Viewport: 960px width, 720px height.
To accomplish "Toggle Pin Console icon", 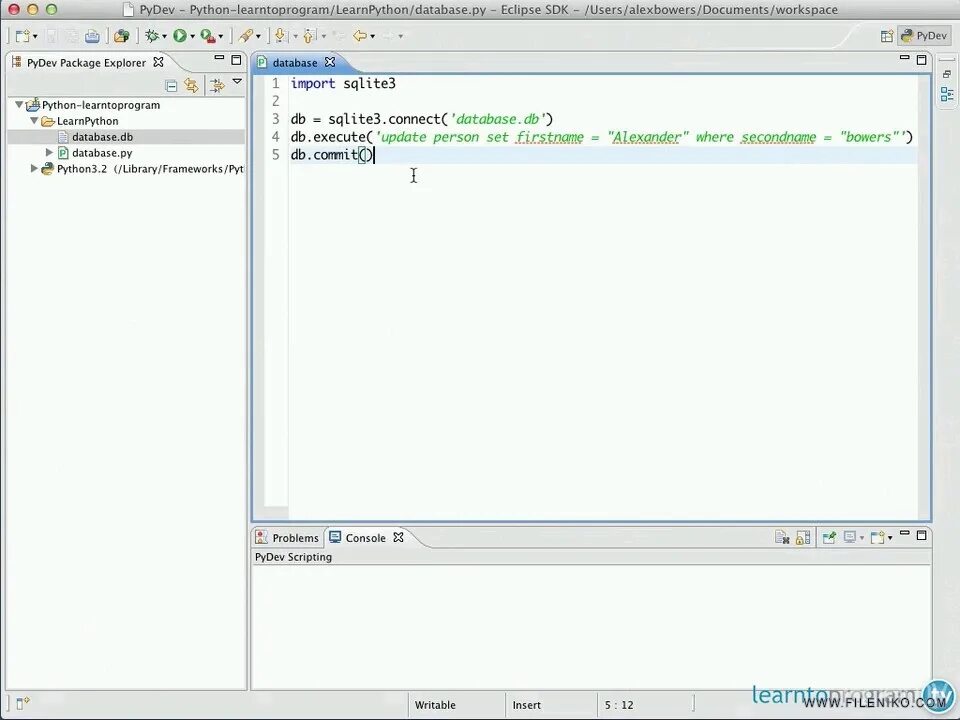I will click(829, 538).
